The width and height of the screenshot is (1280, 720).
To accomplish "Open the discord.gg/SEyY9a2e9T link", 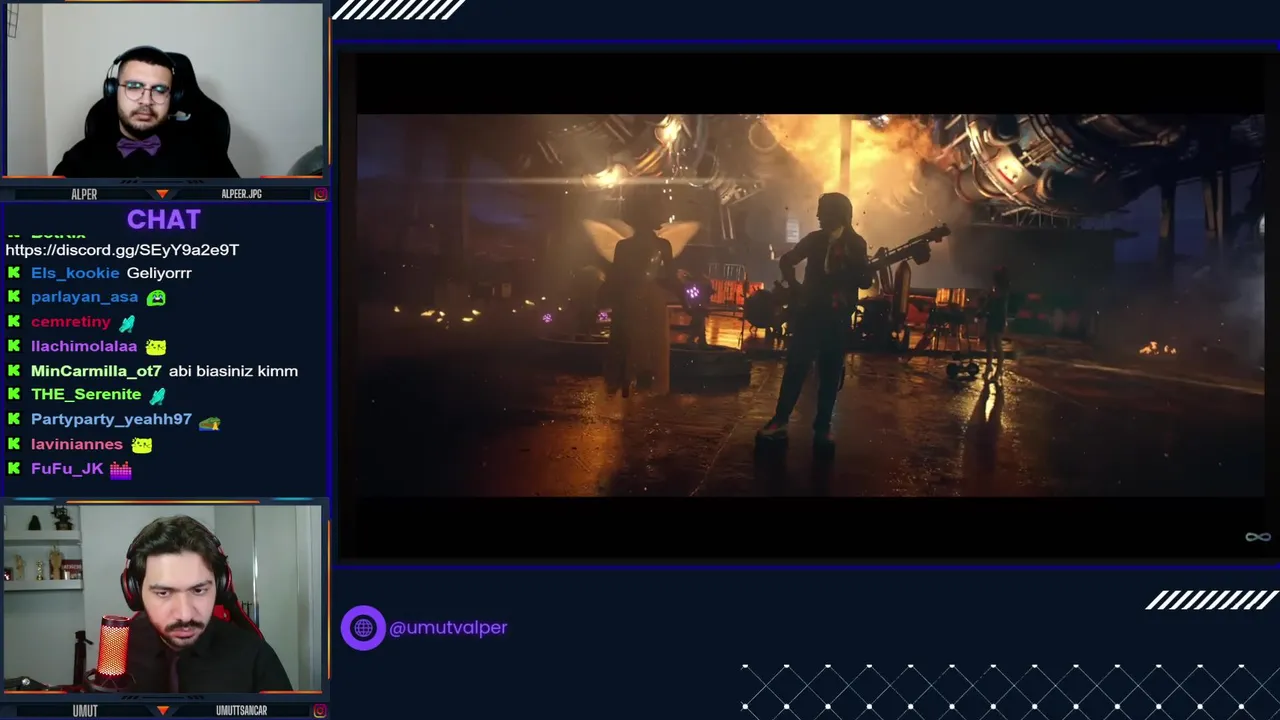I will [x=122, y=250].
